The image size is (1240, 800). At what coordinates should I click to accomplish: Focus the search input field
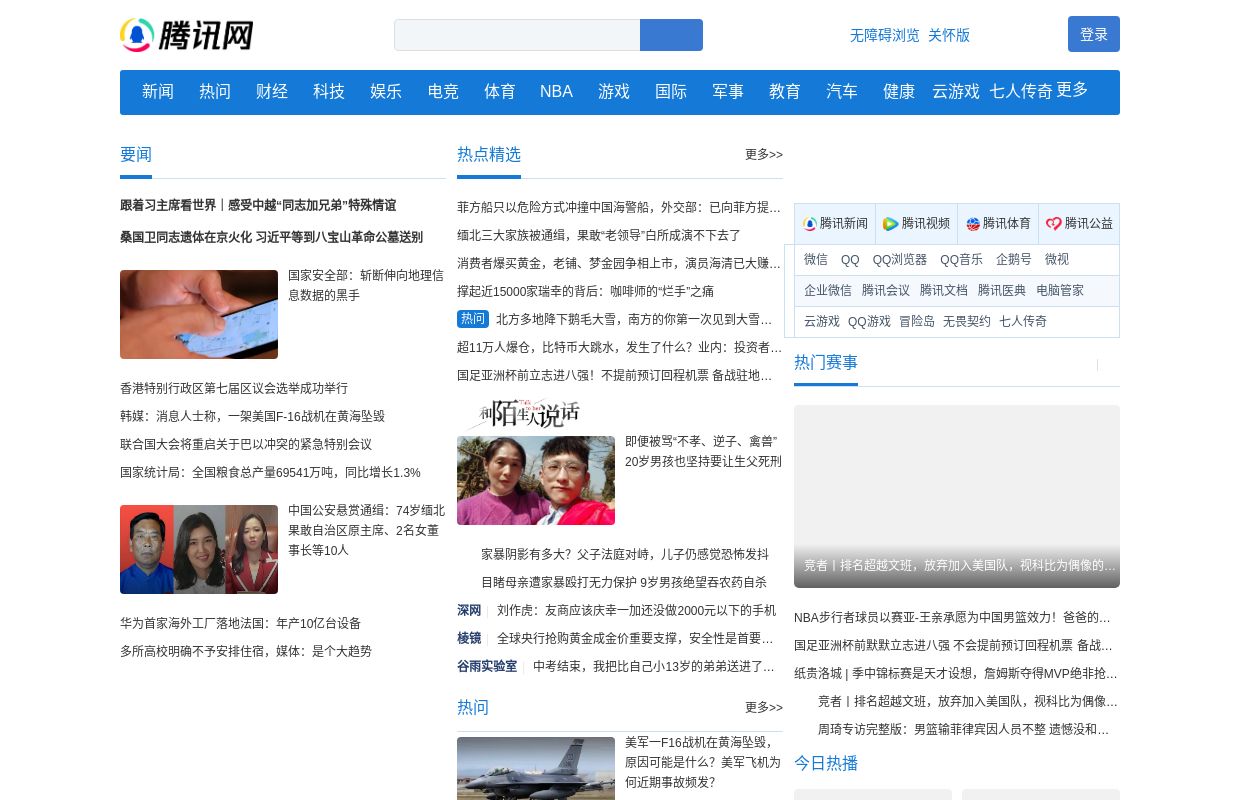click(x=517, y=35)
